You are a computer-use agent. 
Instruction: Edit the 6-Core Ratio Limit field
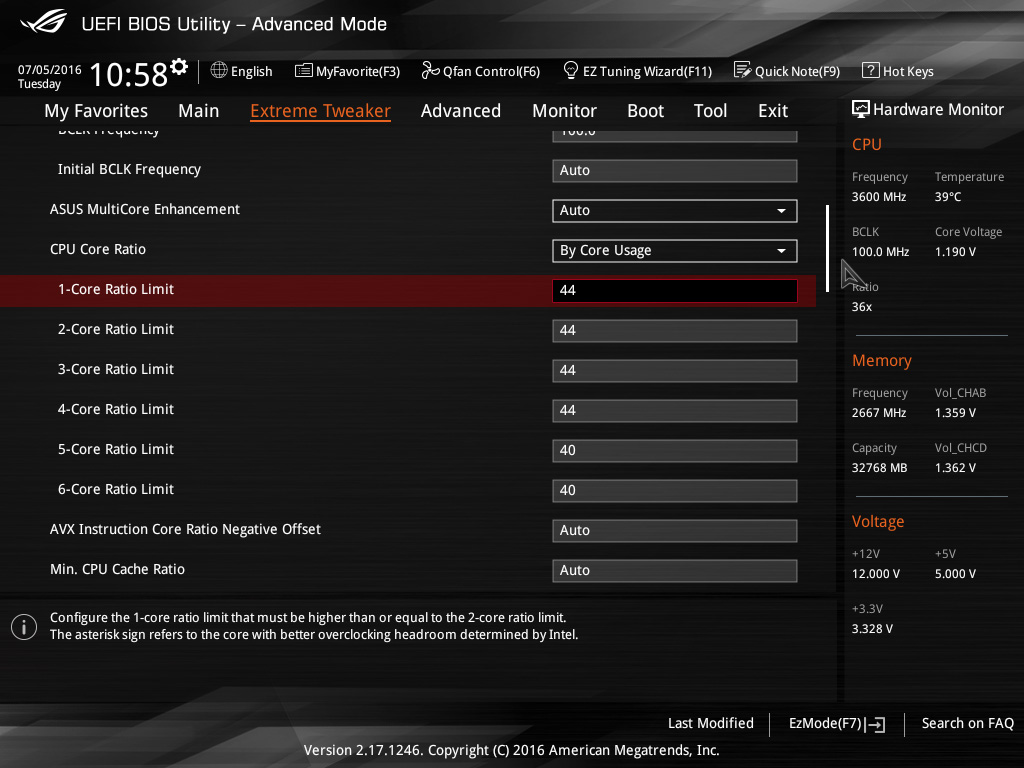coord(675,490)
